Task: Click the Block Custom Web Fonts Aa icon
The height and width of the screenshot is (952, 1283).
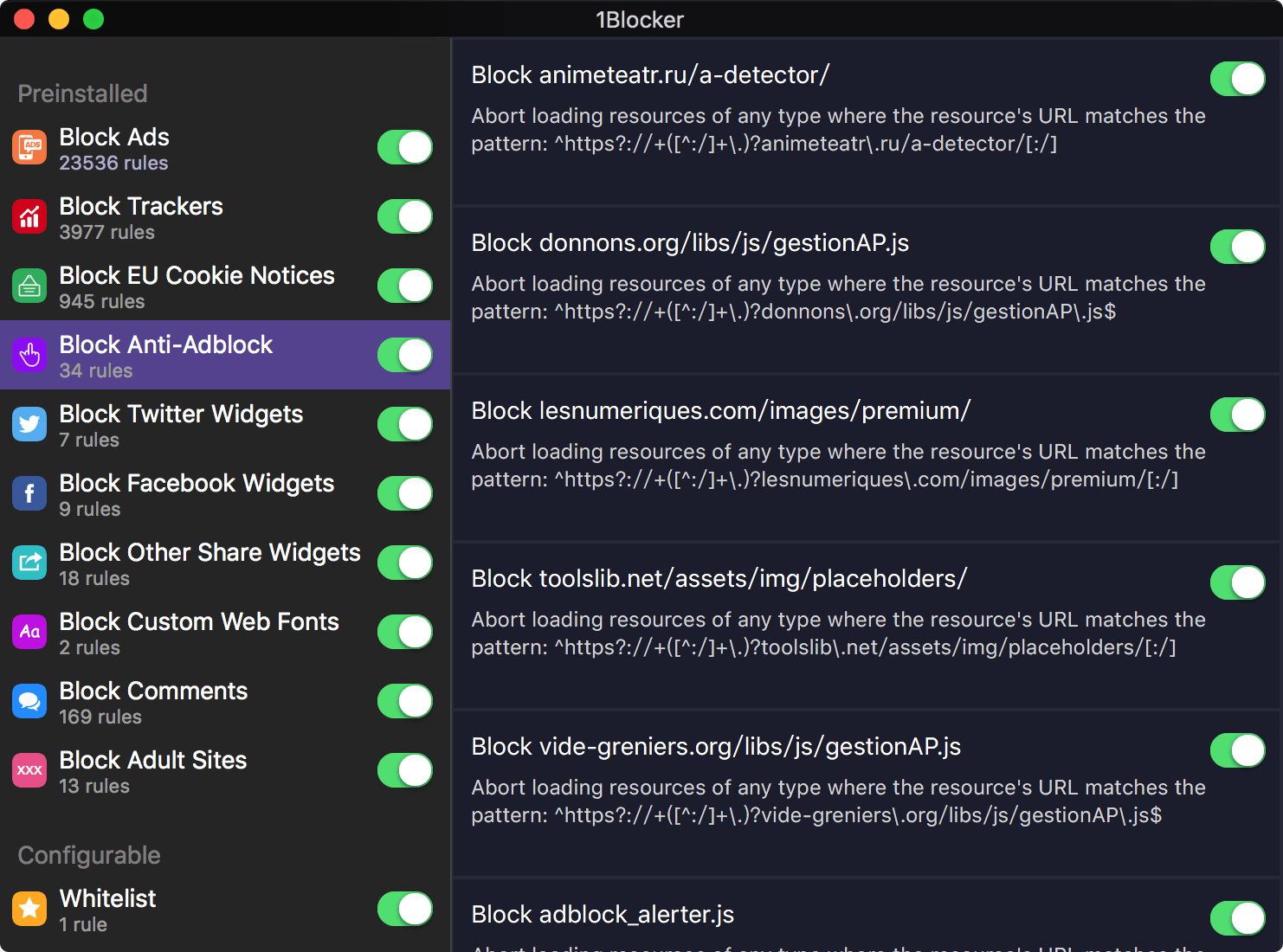Action: pyautogui.click(x=29, y=632)
